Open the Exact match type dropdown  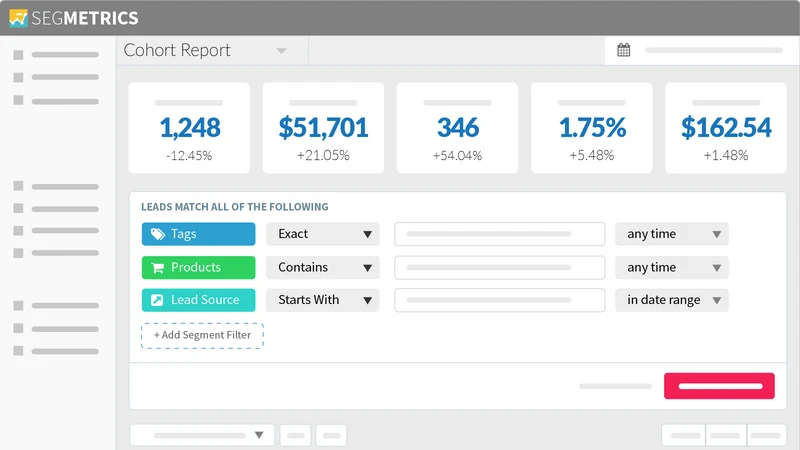pyautogui.click(x=322, y=234)
